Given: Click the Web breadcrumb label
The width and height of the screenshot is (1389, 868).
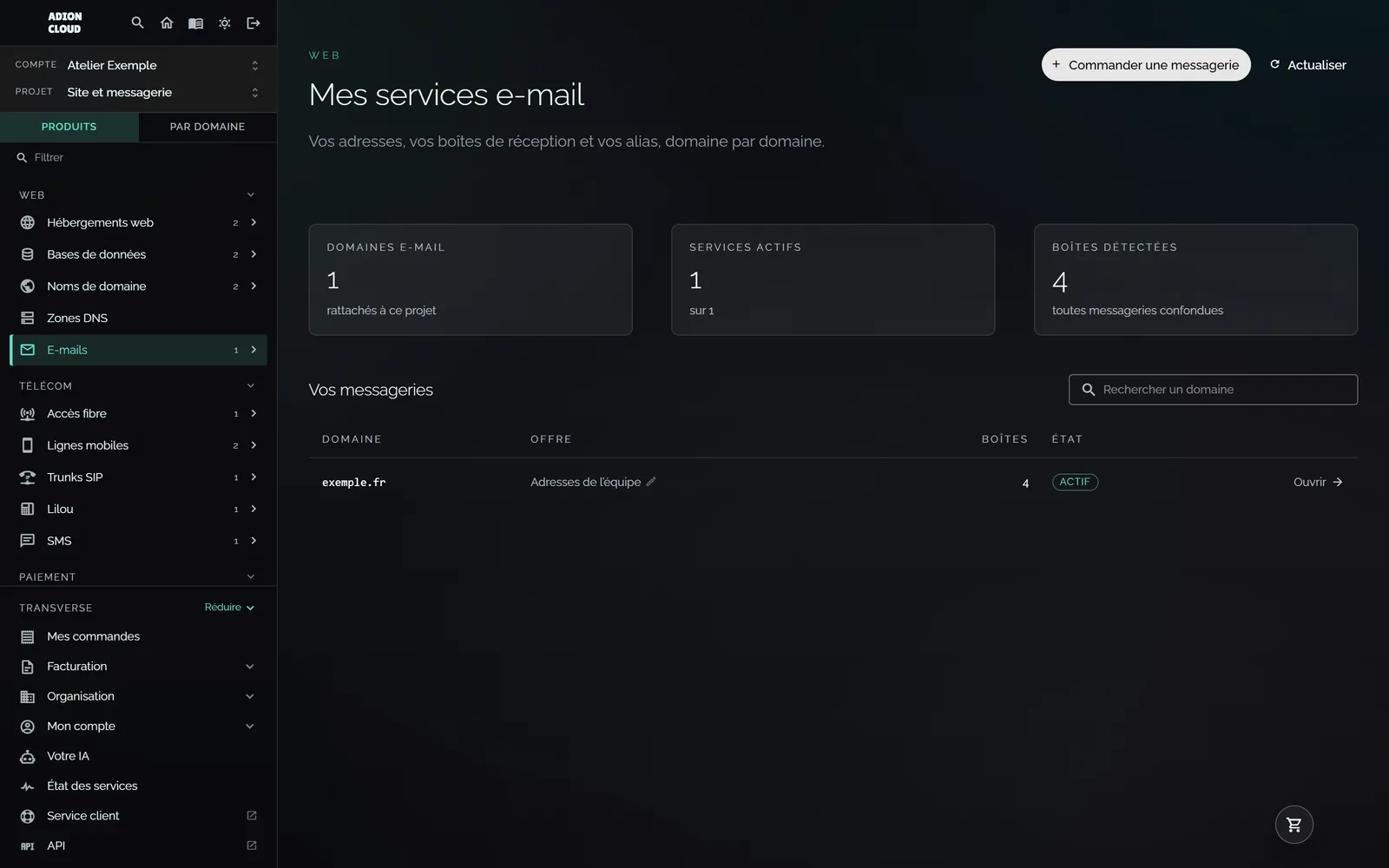Looking at the screenshot, I should (325, 56).
